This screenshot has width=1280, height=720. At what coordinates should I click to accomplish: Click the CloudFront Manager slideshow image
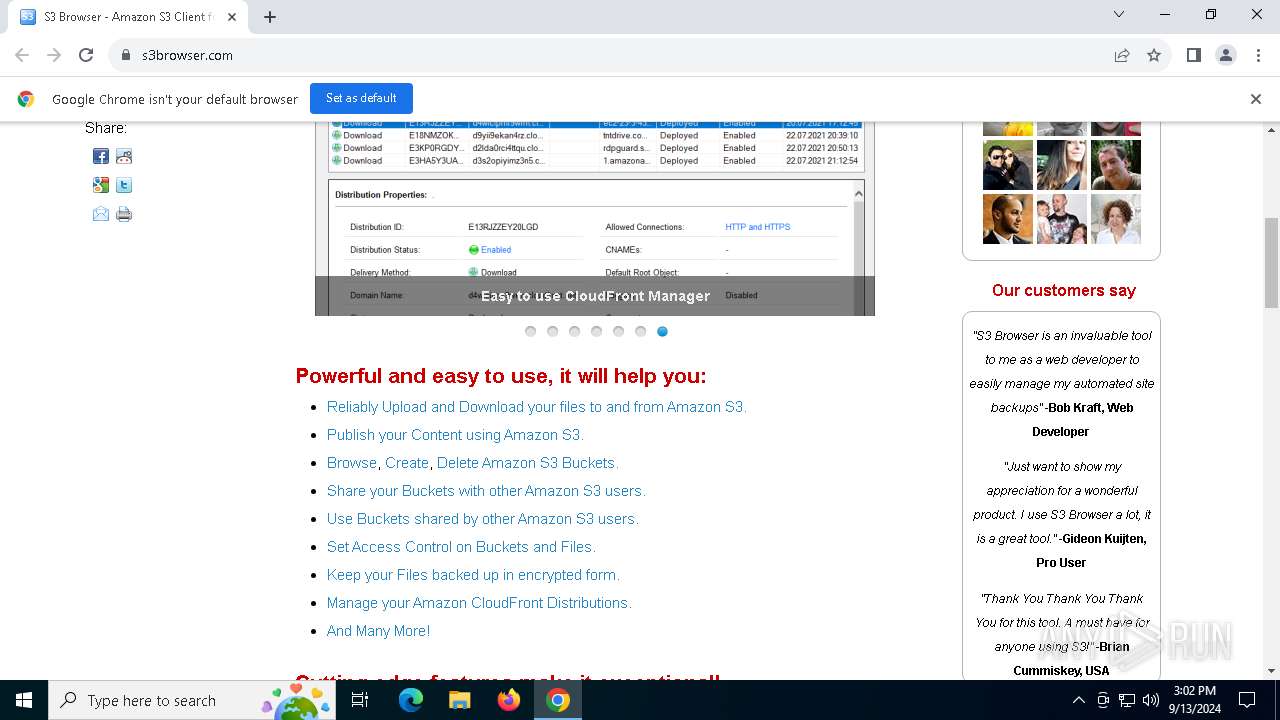coord(595,219)
